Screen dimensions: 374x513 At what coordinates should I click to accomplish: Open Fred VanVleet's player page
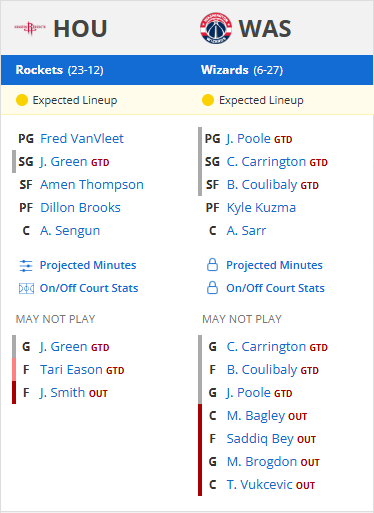[x=82, y=139]
